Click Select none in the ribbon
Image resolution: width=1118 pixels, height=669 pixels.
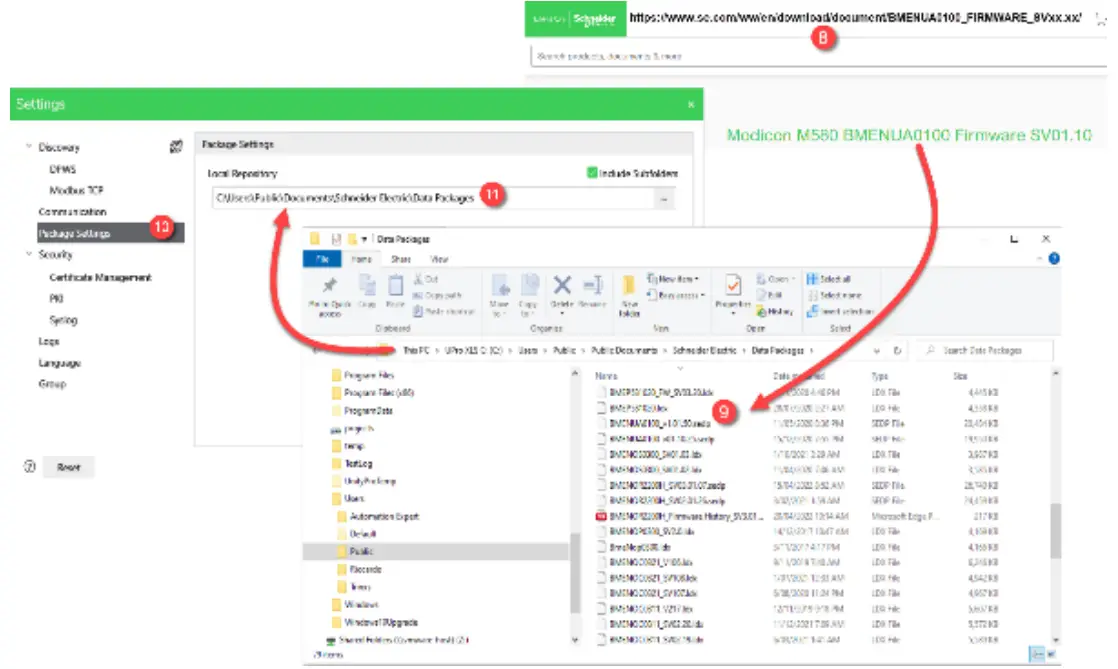[x=834, y=295]
